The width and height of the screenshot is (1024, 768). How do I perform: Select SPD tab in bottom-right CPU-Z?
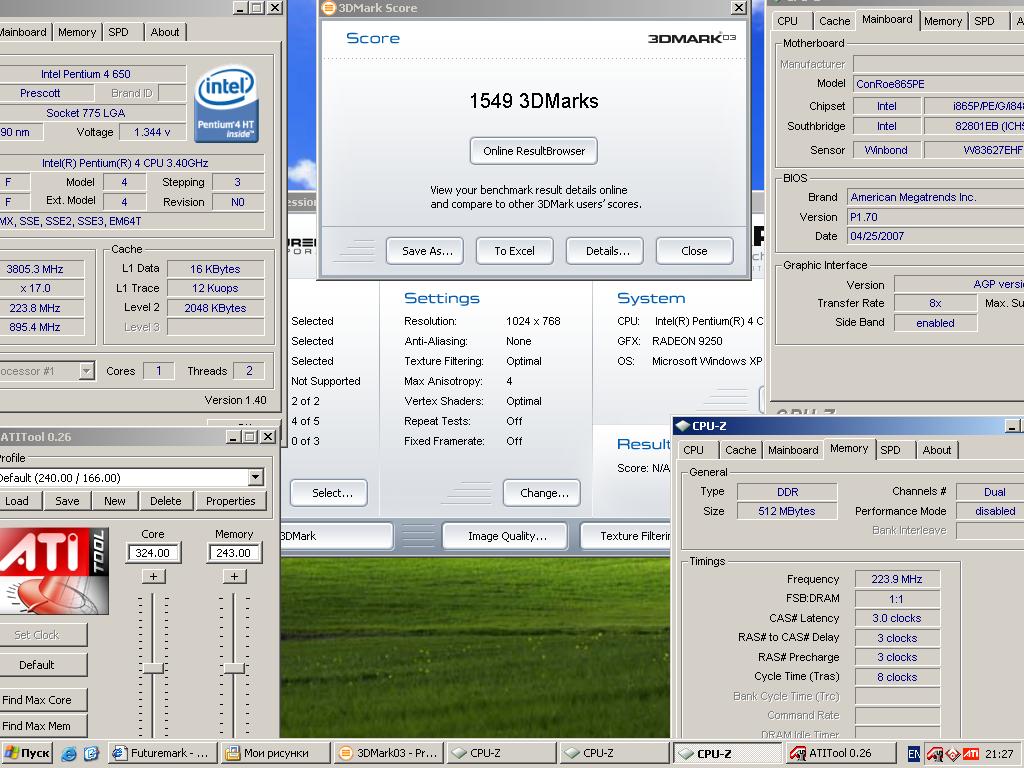890,450
